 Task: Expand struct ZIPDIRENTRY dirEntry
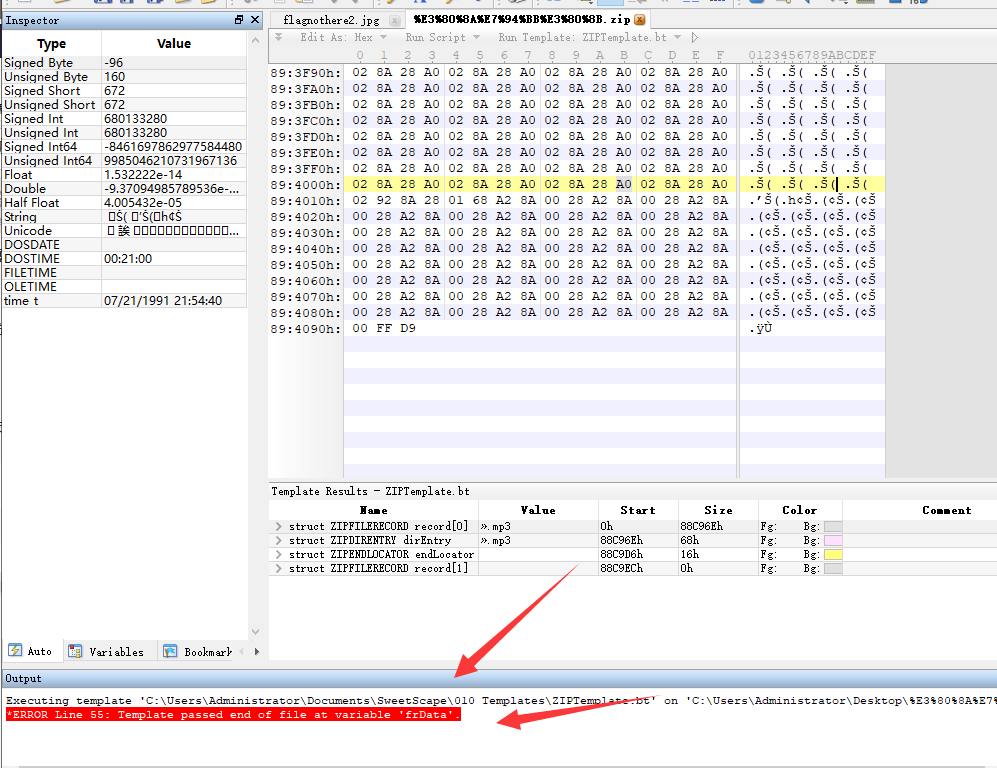click(x=278, y=540)
